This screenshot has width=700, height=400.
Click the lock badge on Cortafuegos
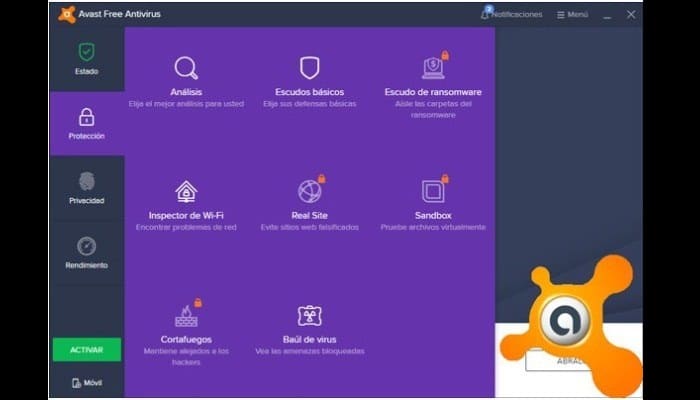point(198,303)
